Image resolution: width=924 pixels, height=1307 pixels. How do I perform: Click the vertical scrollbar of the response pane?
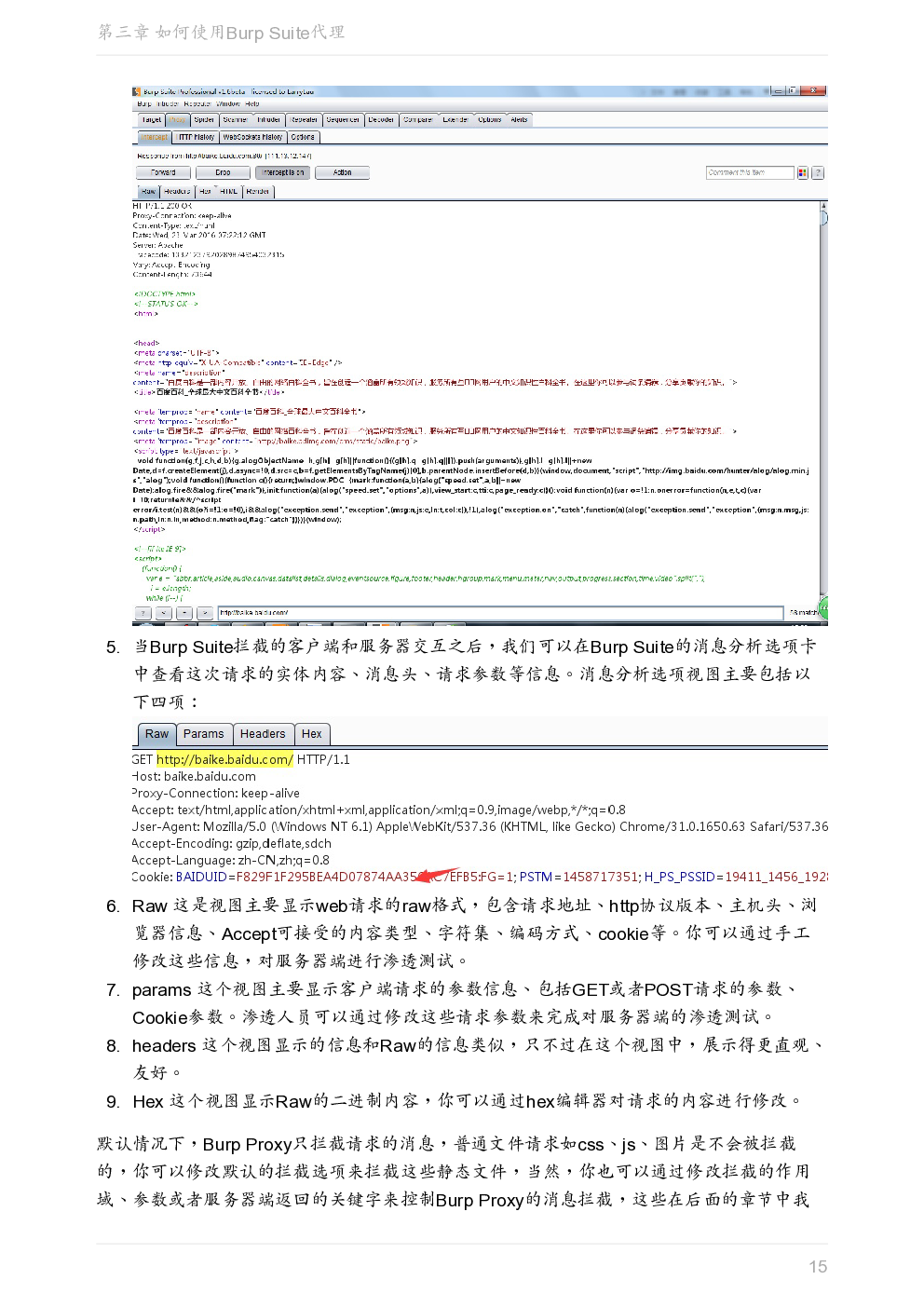pos(823,399)
